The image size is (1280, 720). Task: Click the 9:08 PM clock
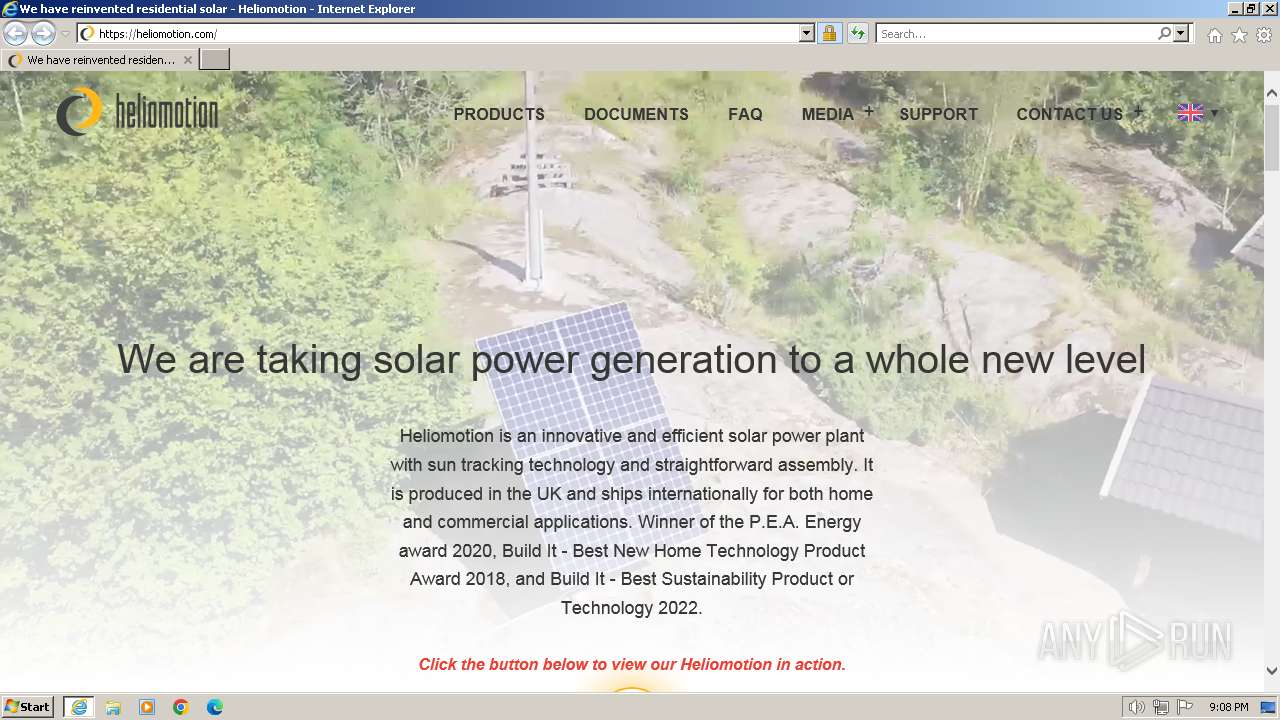click(x=1228, y=707)
